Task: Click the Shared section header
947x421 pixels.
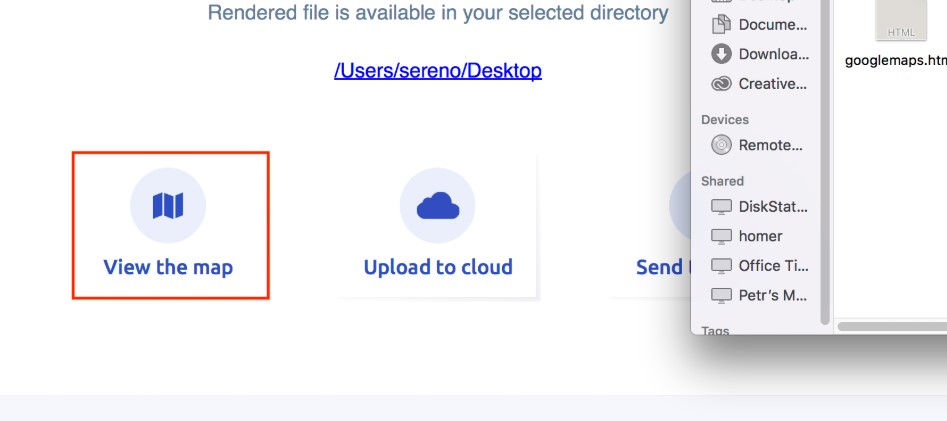Action: coord(722,181)
